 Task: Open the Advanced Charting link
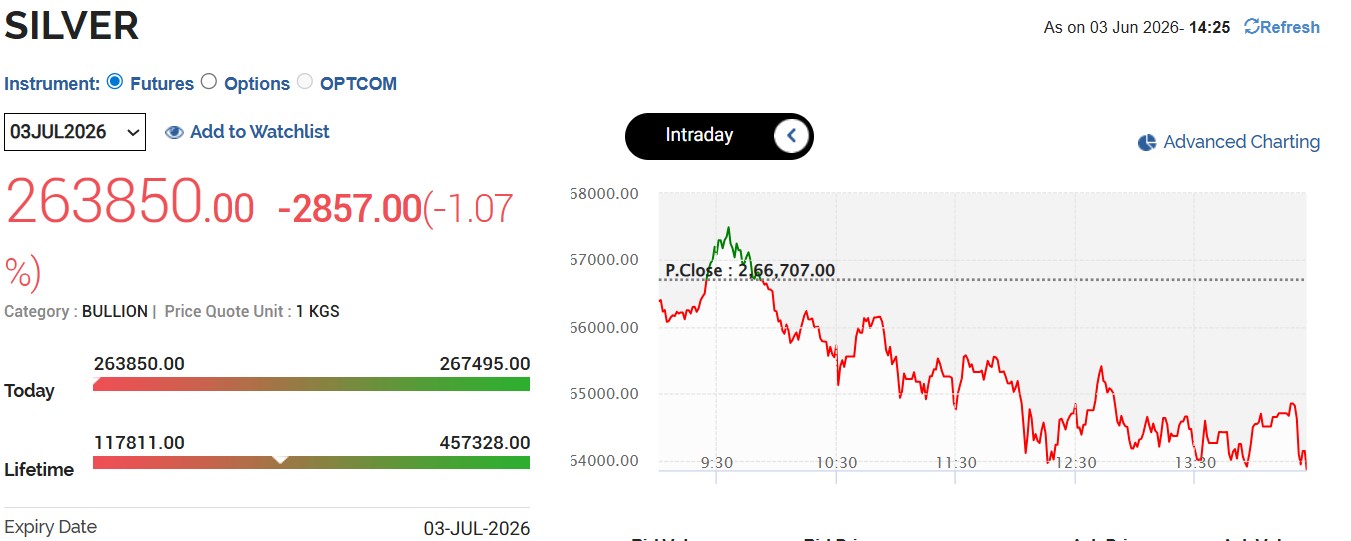[1241, 142]
